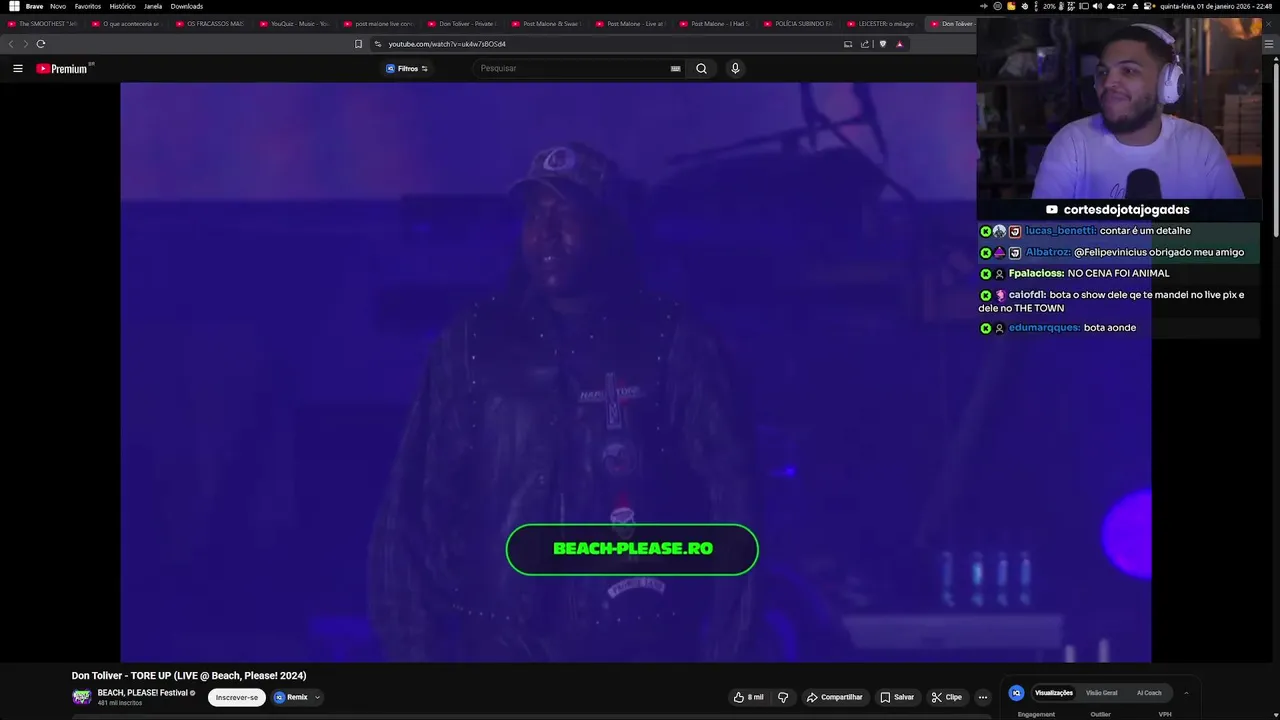Viewport: 1280px width, 720px height.
Task: Switch to 'Don Toliver - Private' tab
Action: (x=462, y=23)
